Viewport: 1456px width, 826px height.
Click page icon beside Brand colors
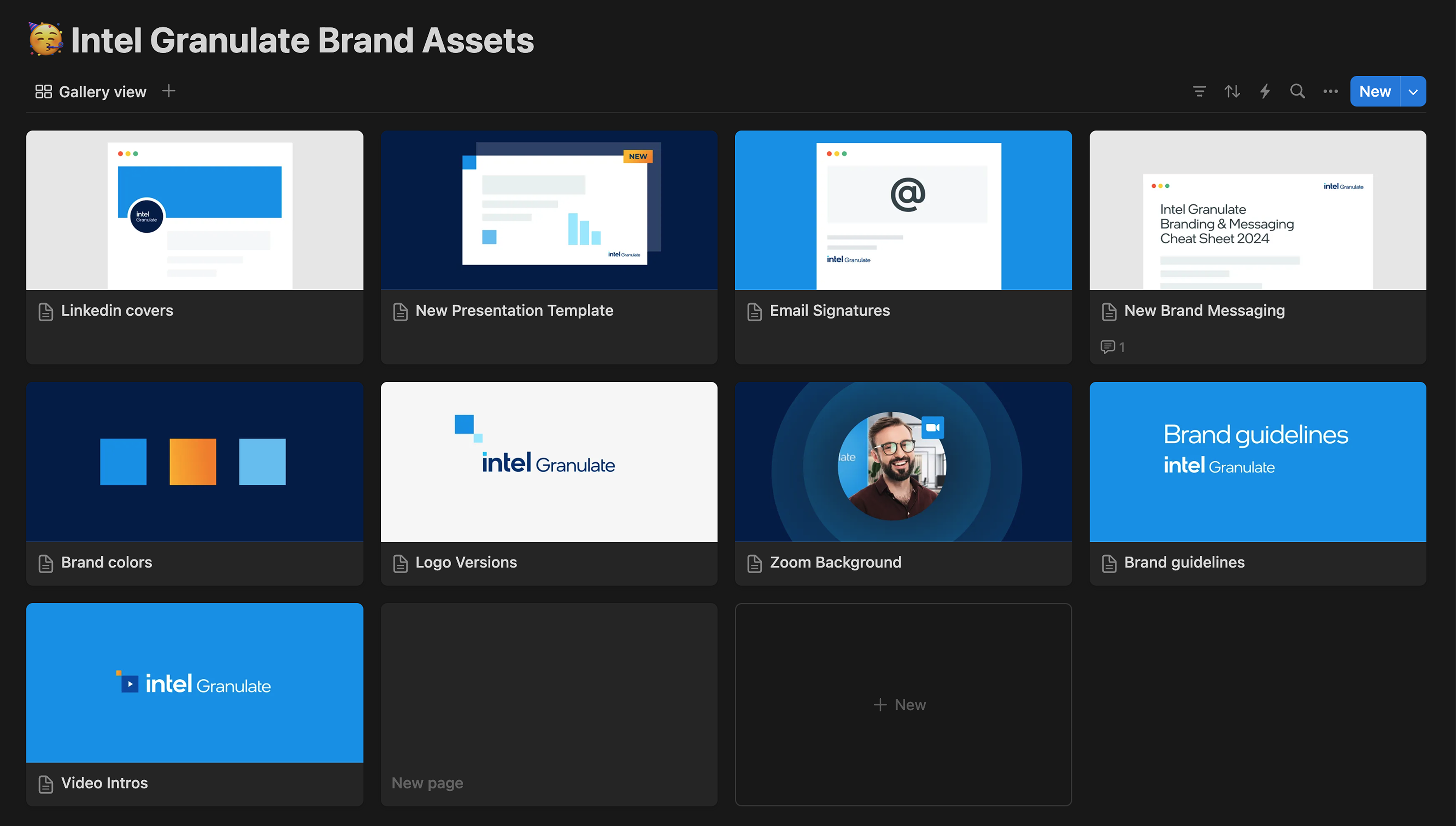(46, 563)
